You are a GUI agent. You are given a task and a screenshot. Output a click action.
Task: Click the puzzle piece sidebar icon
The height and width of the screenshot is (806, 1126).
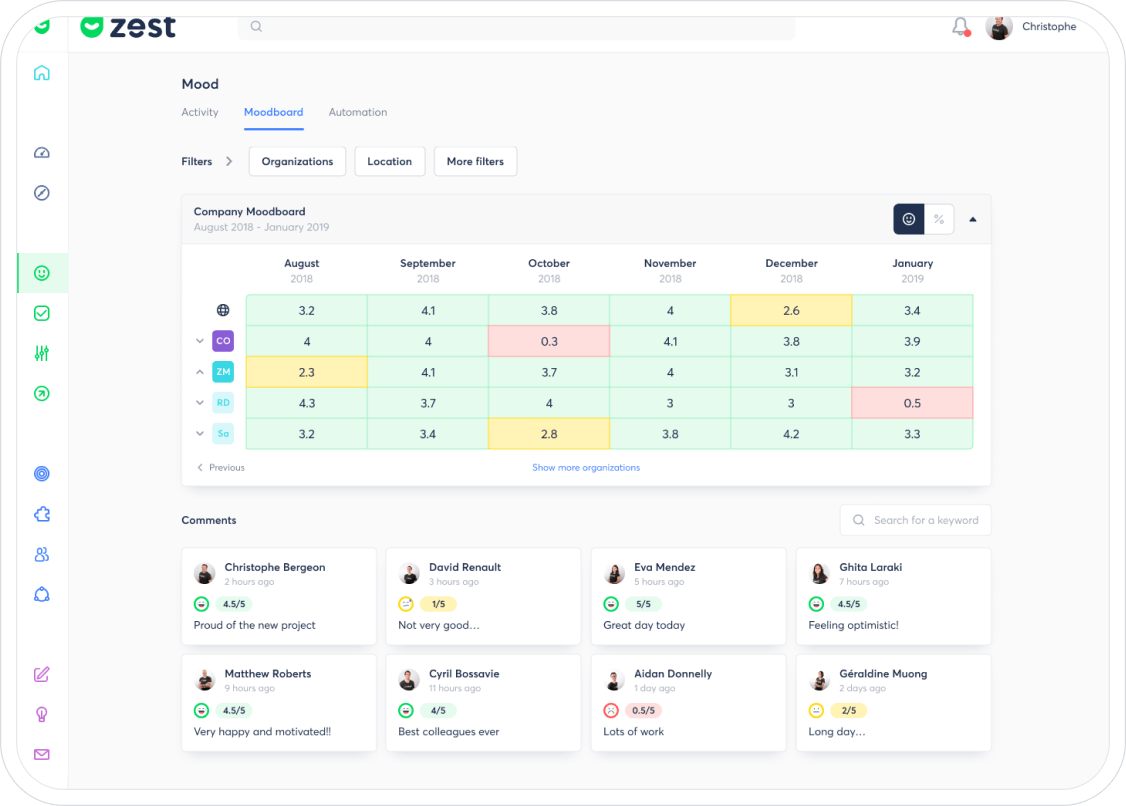click(x=41, y=514)
